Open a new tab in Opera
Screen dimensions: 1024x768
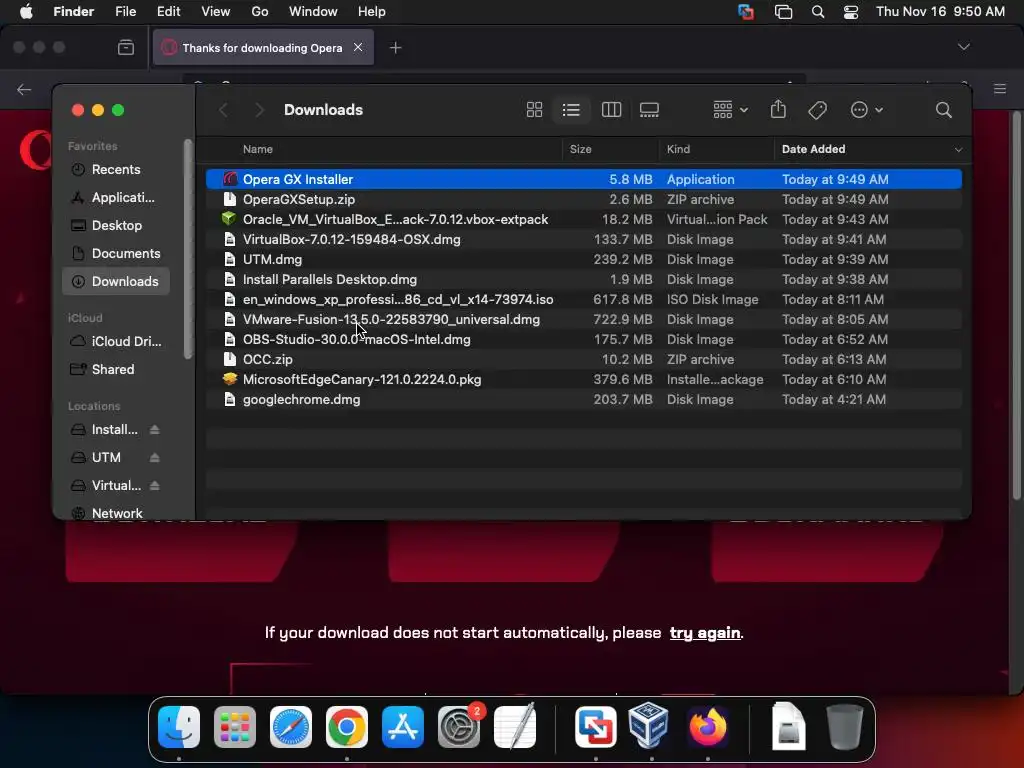pos(395,48)
